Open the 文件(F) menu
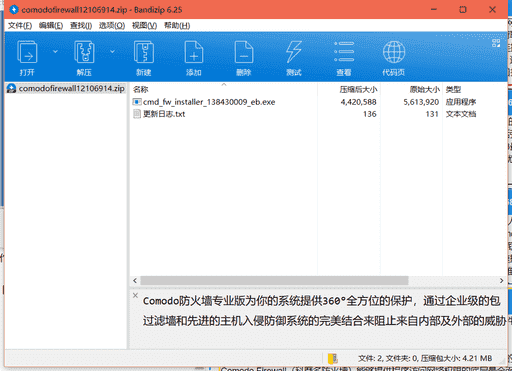Image resolution: width=512 pixels, height=371 pixels. (20, 26)
